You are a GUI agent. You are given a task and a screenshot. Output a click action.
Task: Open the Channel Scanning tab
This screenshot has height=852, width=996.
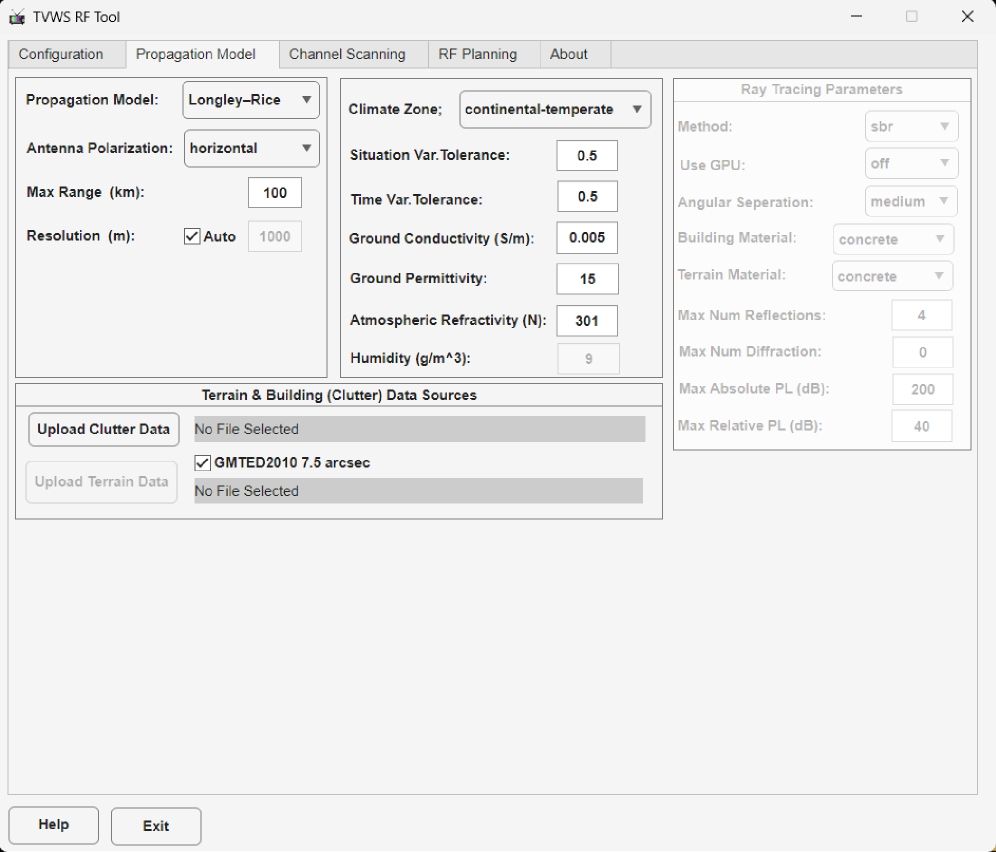point(347,54)
